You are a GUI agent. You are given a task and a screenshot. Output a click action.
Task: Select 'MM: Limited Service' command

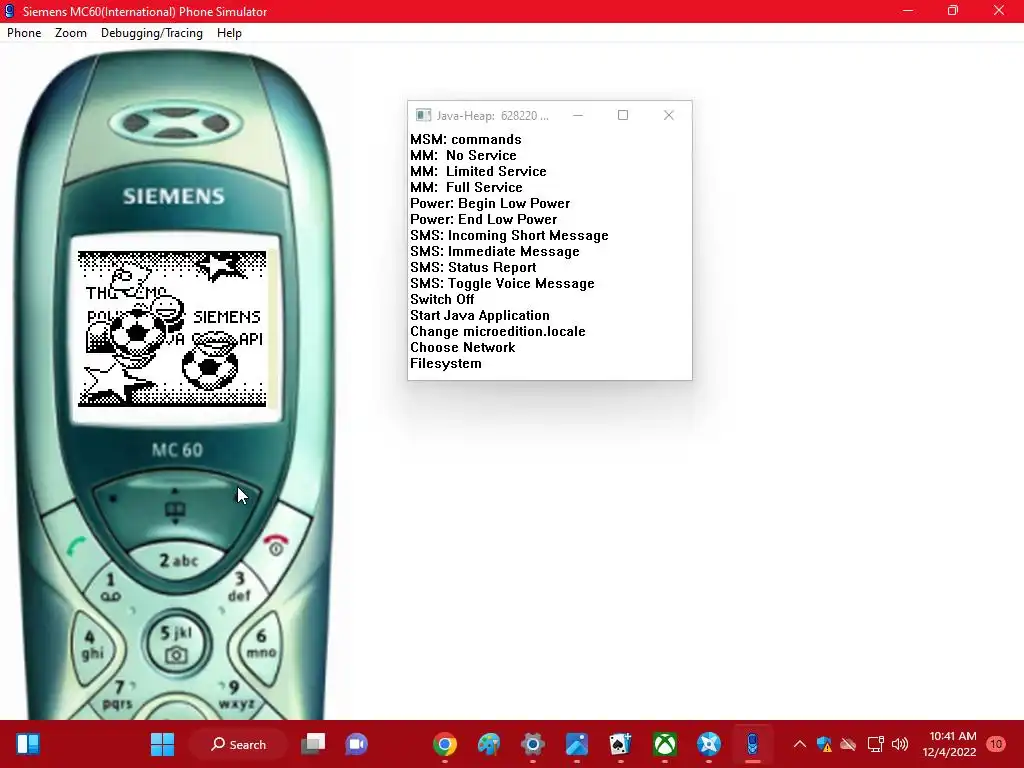pos(478,171)
